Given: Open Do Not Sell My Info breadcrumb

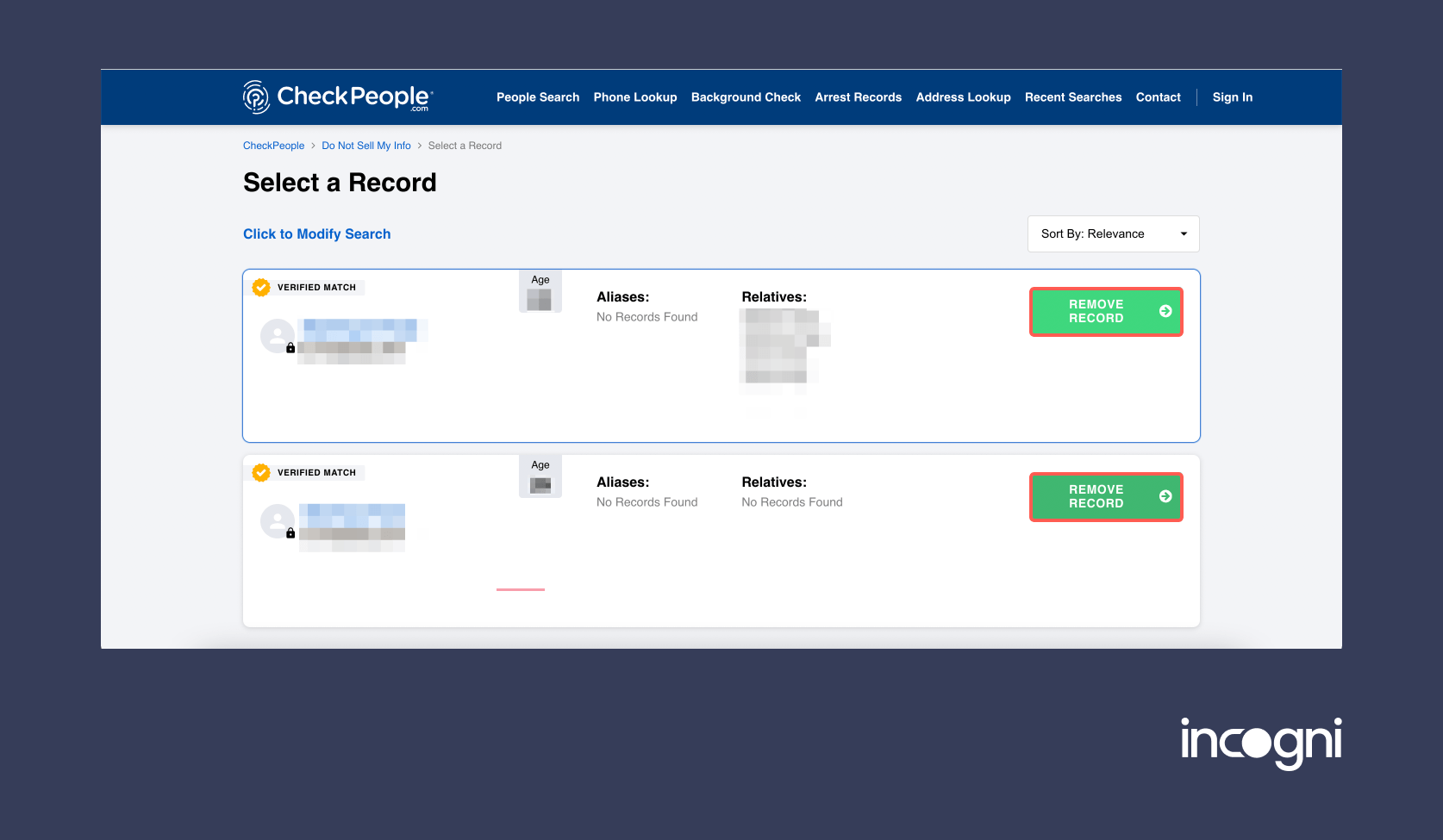Looking at the screenshot, I should 365,146.
